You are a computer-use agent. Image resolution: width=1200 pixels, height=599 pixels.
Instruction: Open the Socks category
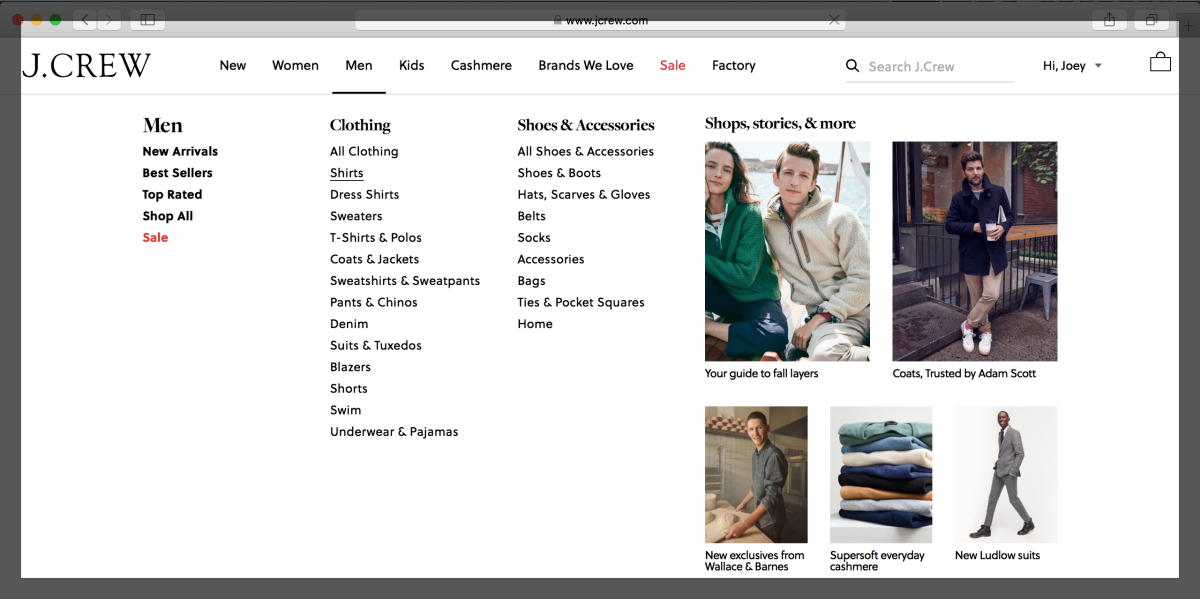point(534,238)
